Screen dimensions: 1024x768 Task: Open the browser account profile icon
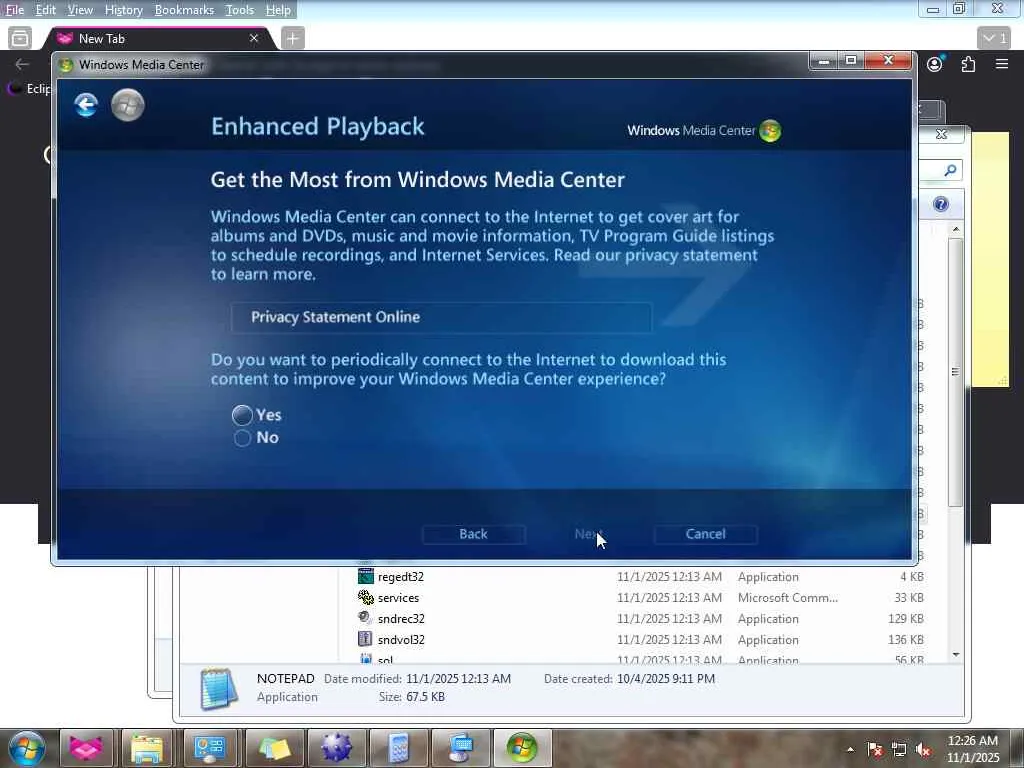point(935,64)
